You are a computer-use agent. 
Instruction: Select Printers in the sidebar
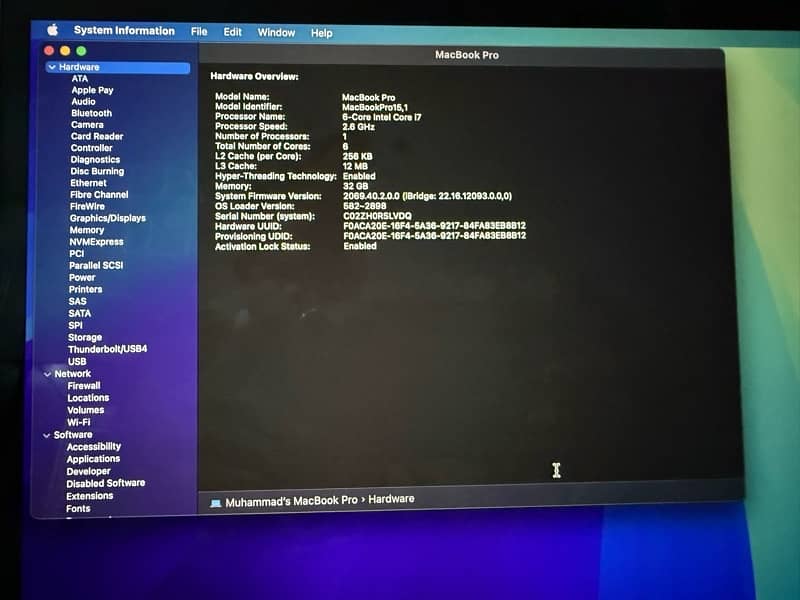(x=85, y=290)
